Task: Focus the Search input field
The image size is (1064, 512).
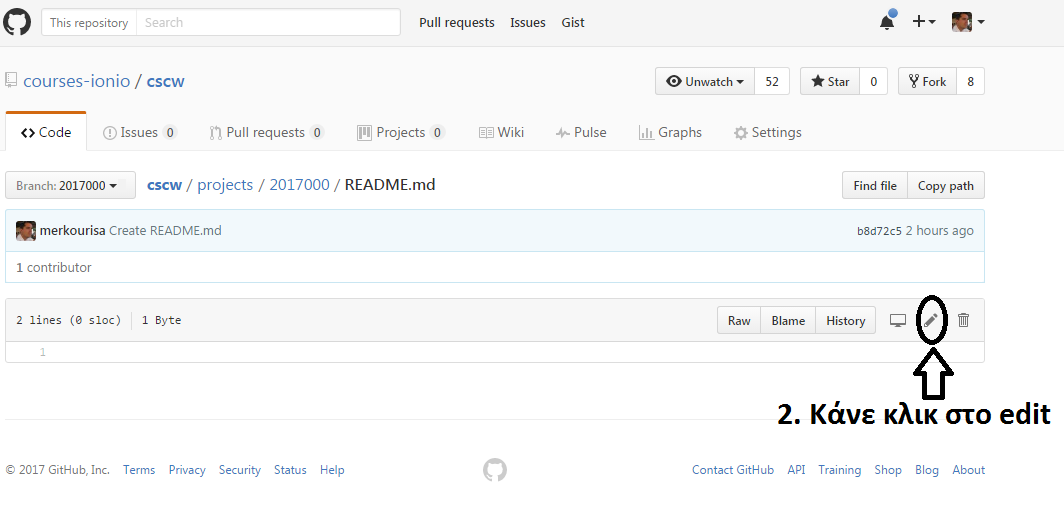Action: (268, 22)
